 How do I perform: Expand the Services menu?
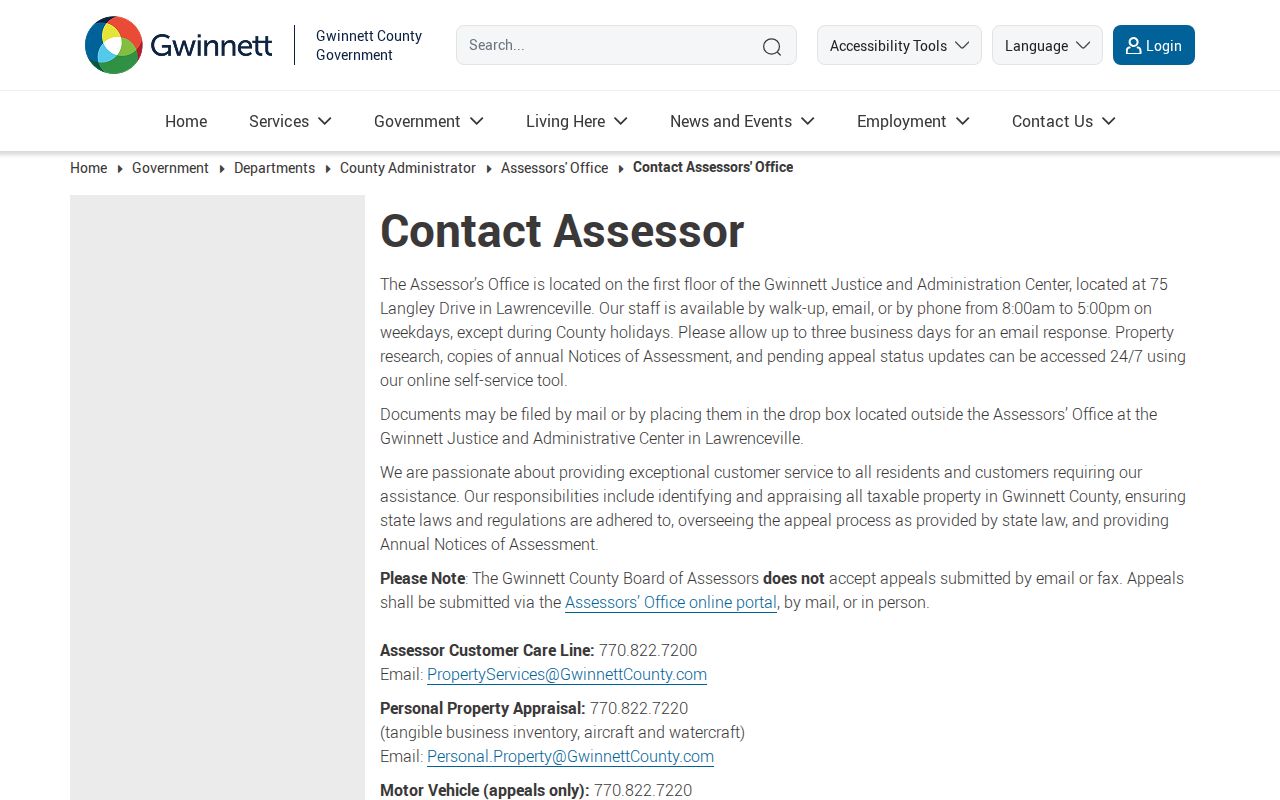290,121
